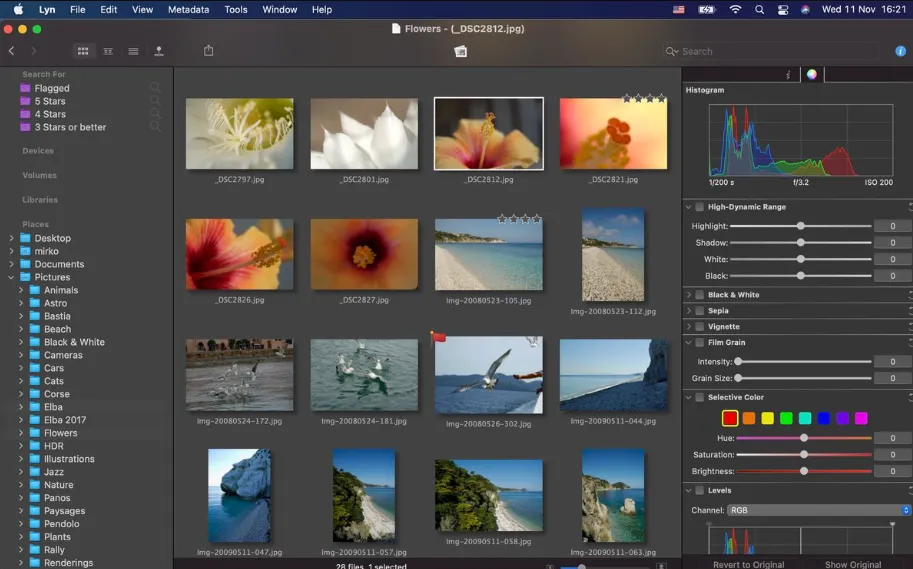Collapse the High-Dynamic Range section
The image size is (913, 569).
(x=688, y=207)
